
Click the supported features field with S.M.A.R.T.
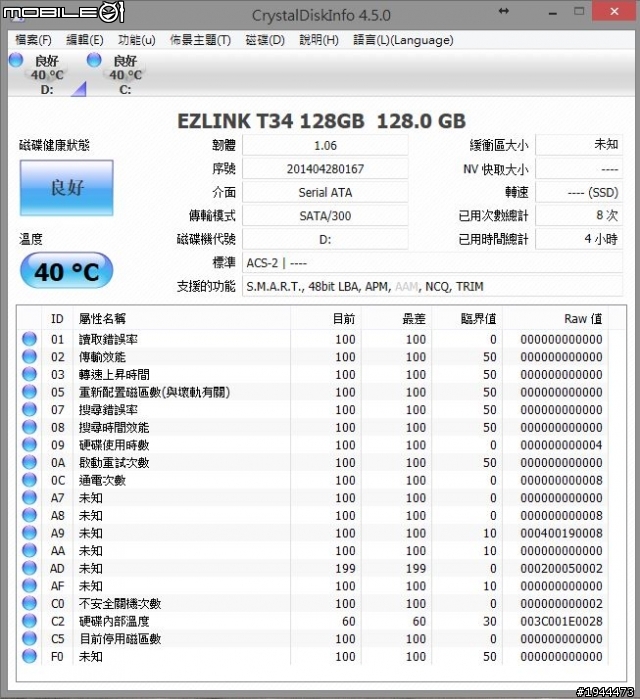[432, 287]
